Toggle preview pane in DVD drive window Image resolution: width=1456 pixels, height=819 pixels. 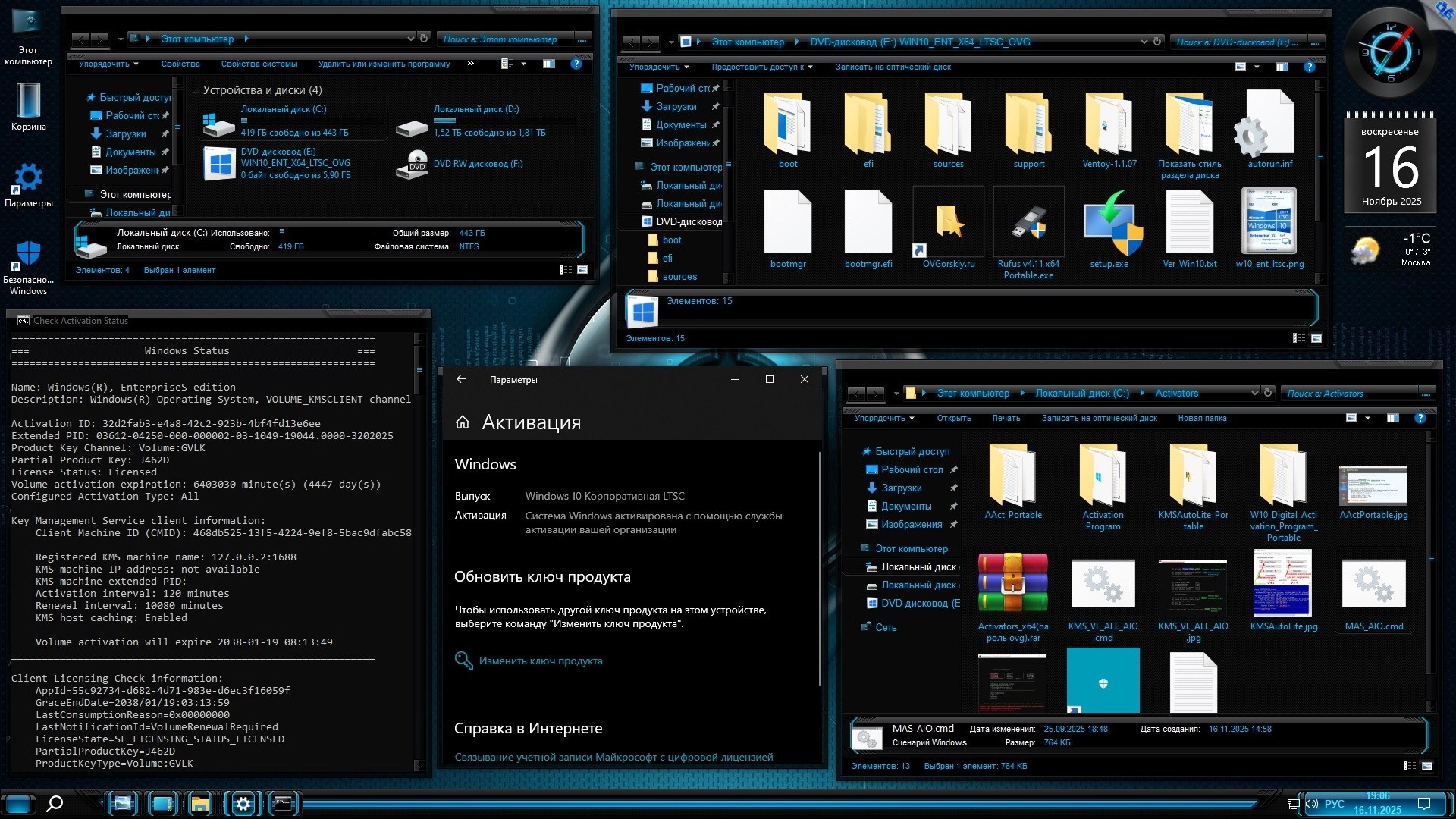[x=1282, y=67]
